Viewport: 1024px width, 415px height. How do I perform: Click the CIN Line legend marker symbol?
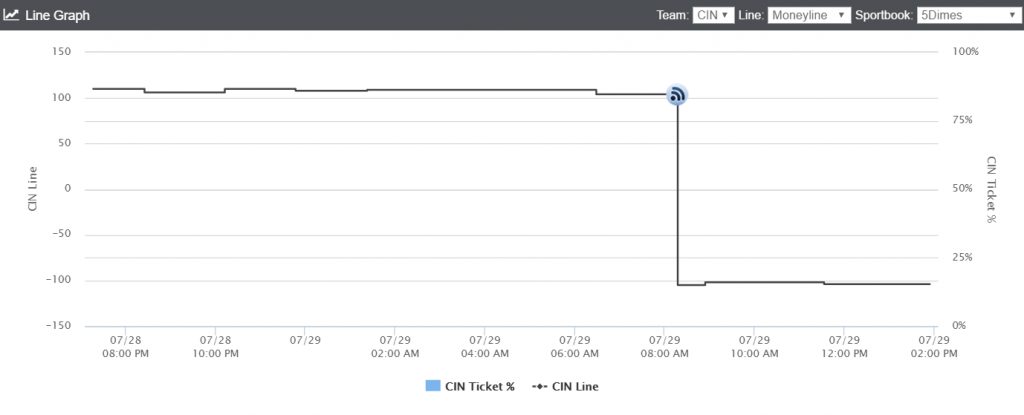(x=539, y=386)
